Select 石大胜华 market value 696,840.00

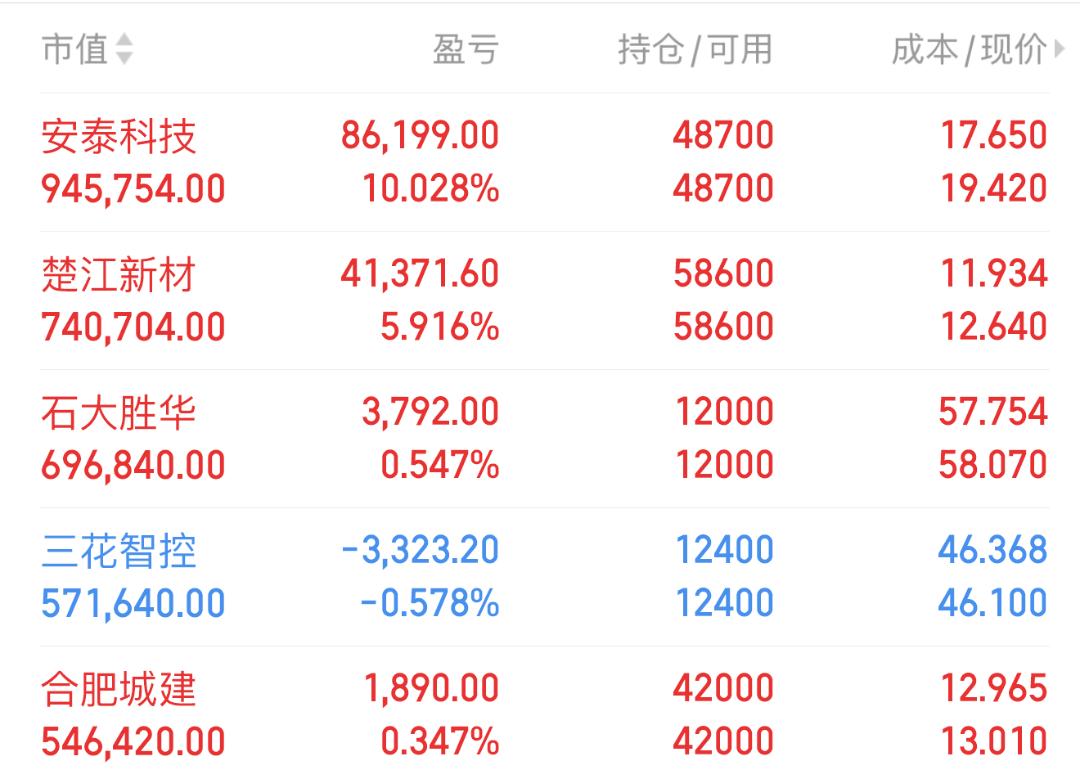pyautogui.click(x=134, y=466)
